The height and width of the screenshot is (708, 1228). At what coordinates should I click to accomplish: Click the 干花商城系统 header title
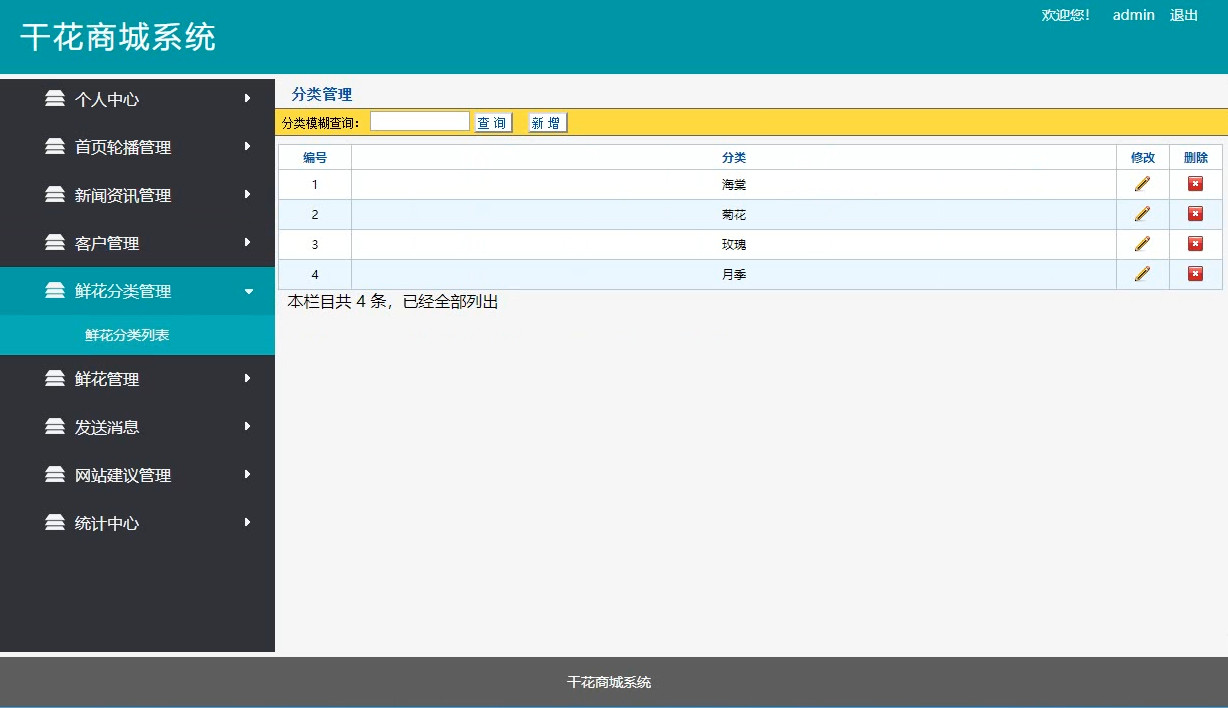coord(118,38)
